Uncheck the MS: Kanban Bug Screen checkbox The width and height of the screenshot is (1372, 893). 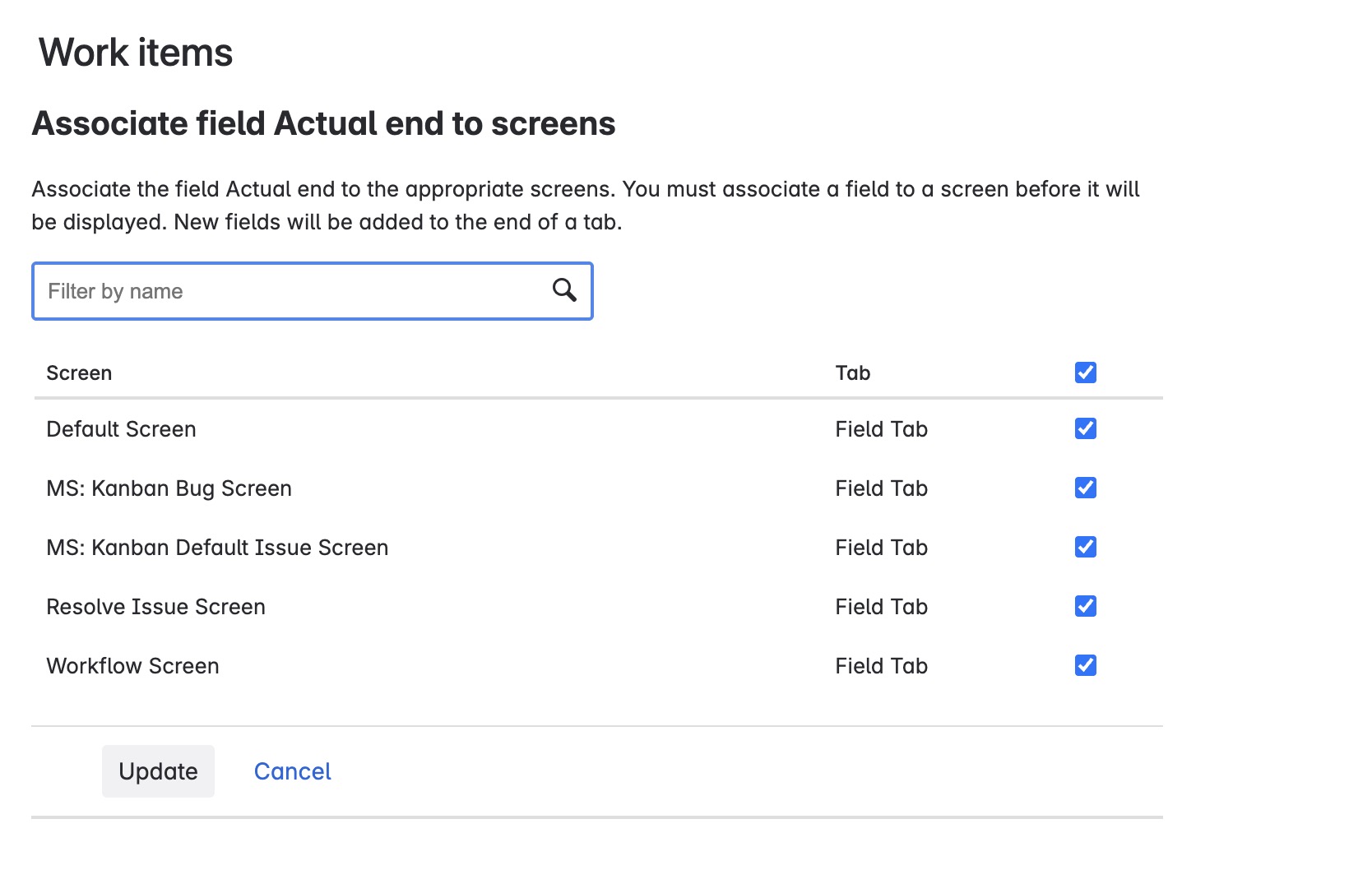coord(1085,488)
